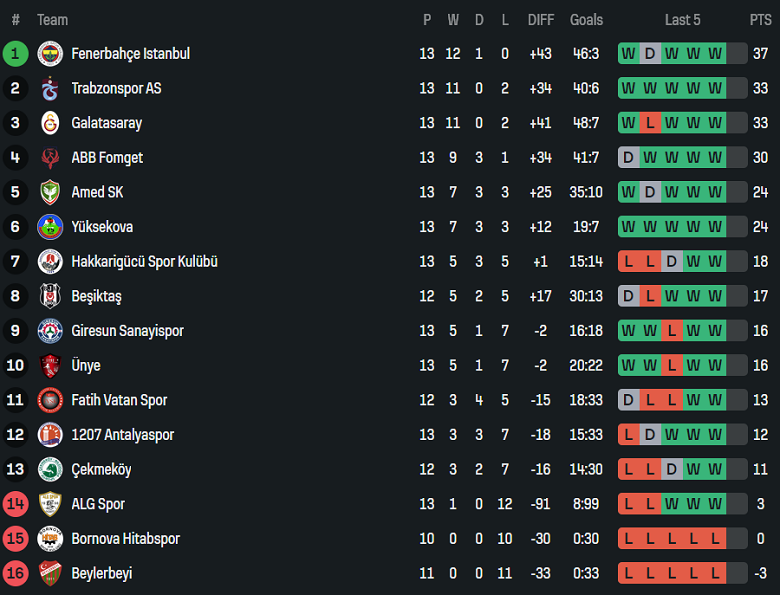Open the Hakkarigücü Spor Kulübü team page
780x595 pixels.
click(144, 262)
